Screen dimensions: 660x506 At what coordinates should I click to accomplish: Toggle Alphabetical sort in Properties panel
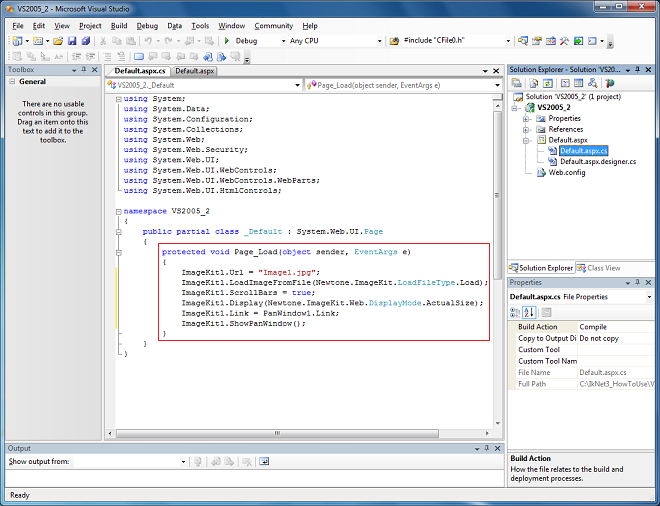point(529,312)
